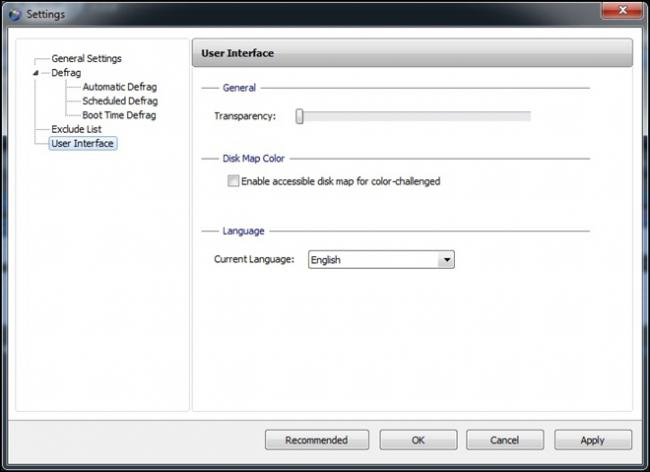Image resolution: width=650 pixels, height=472 pixels.
Task: Open Automatic Defrag settings
Action: (x=119, y=87)
